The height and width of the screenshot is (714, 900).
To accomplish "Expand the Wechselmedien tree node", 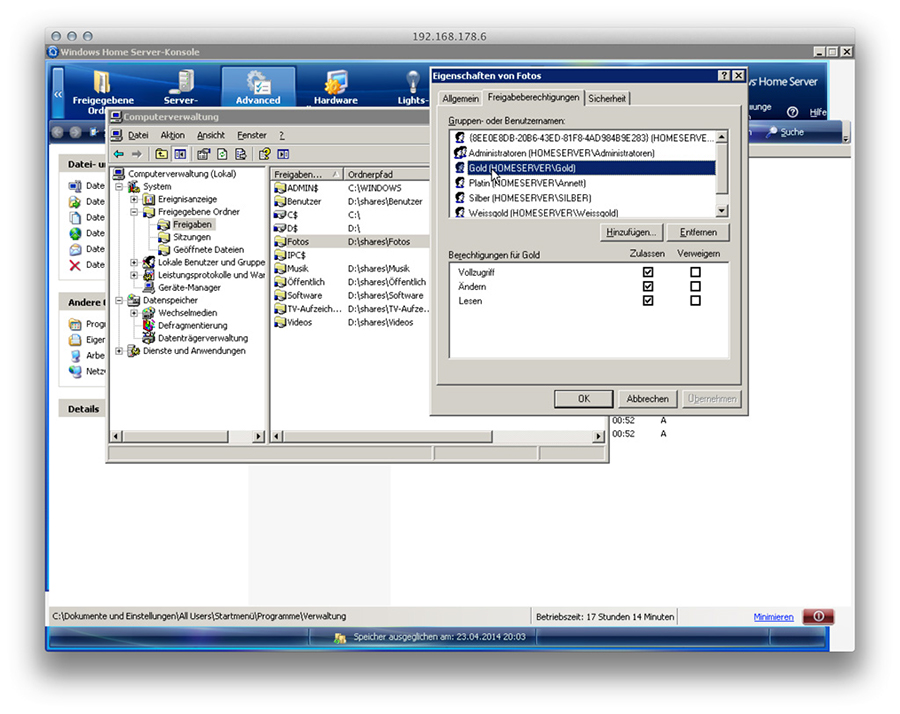I will tap(134, 313).
